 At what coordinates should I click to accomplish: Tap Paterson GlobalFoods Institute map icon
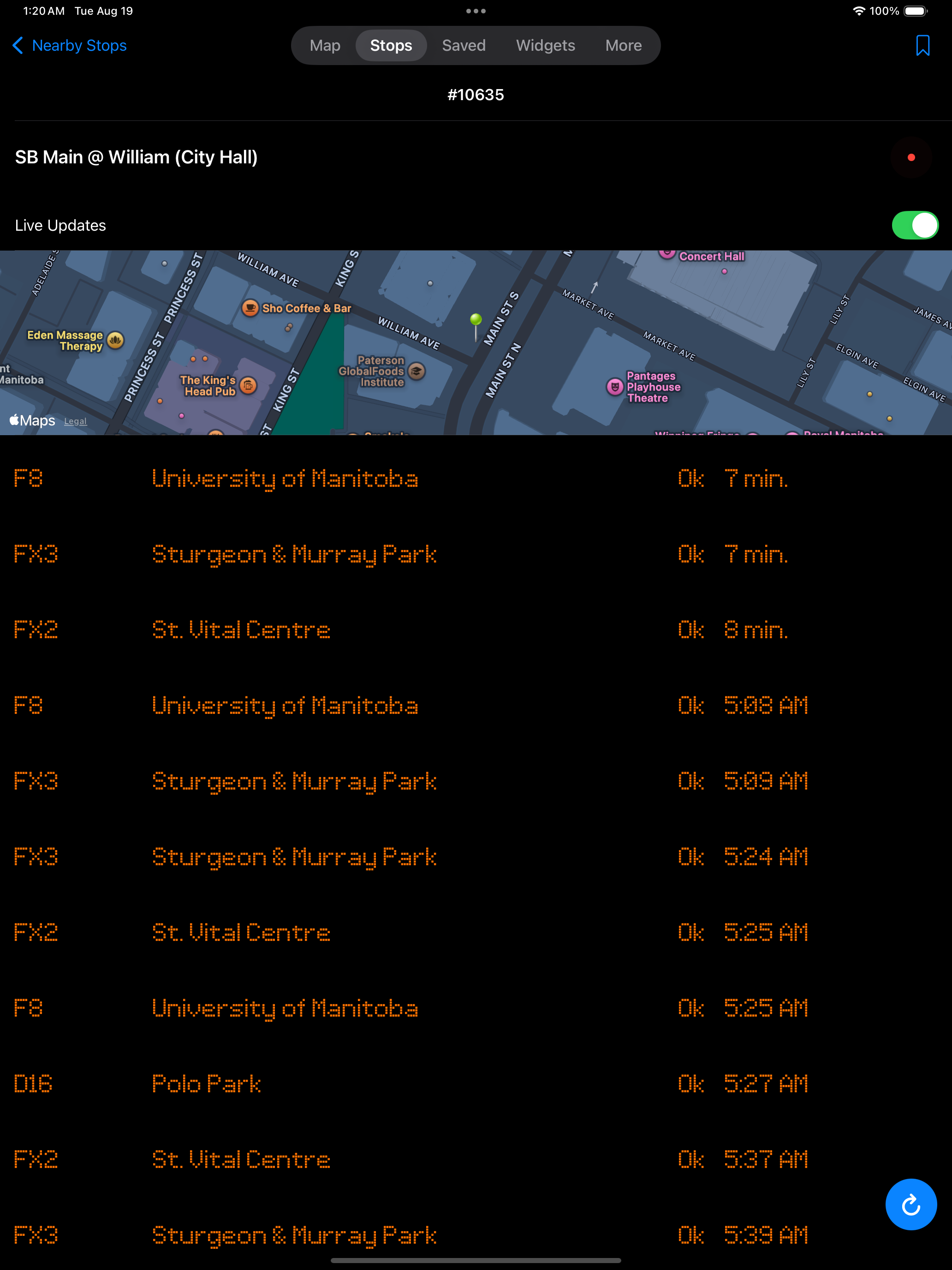click(416, 371)
